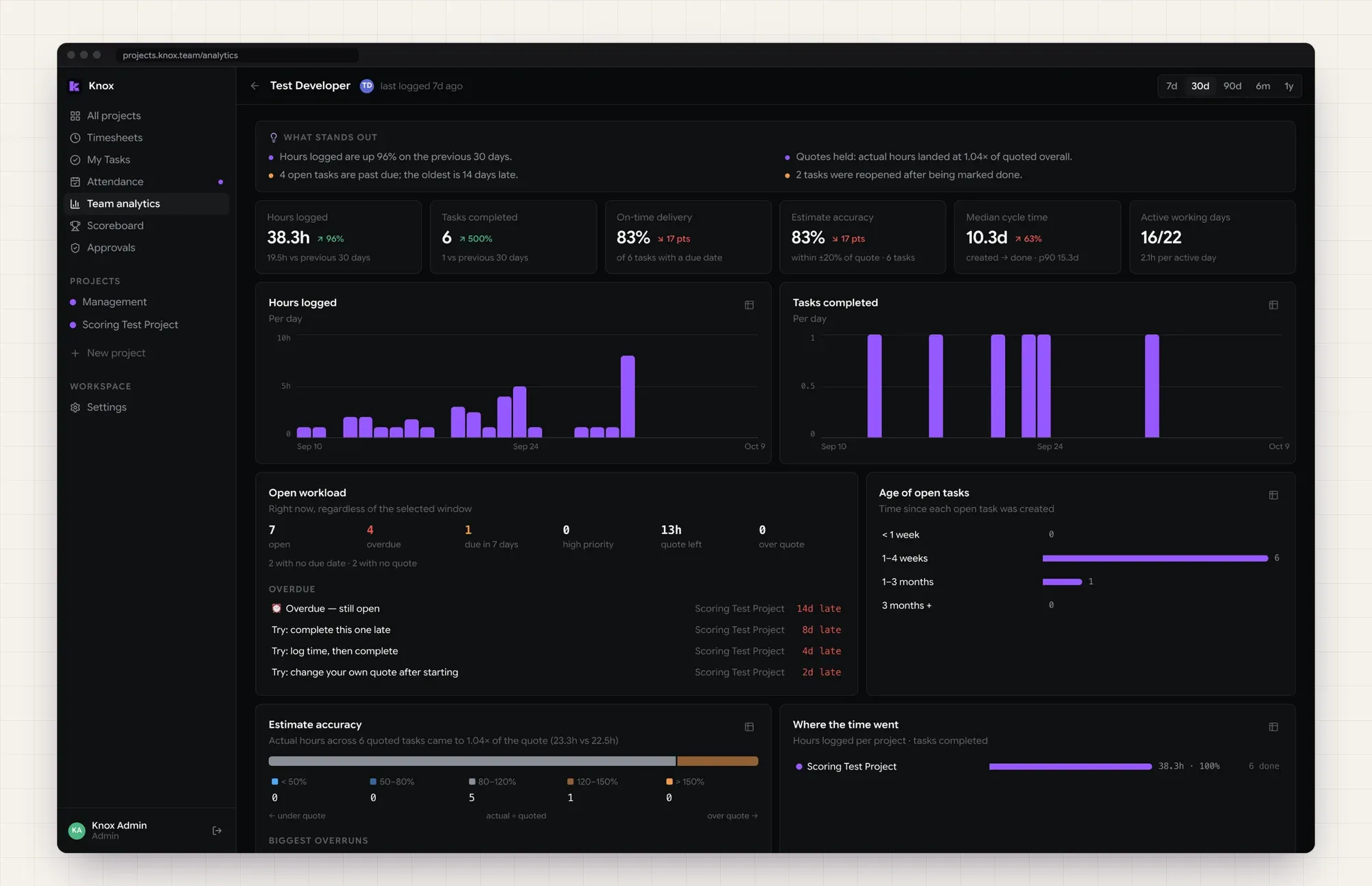Click the All projects grid icon
This screenshot has height=886, width=1372.
75,116
